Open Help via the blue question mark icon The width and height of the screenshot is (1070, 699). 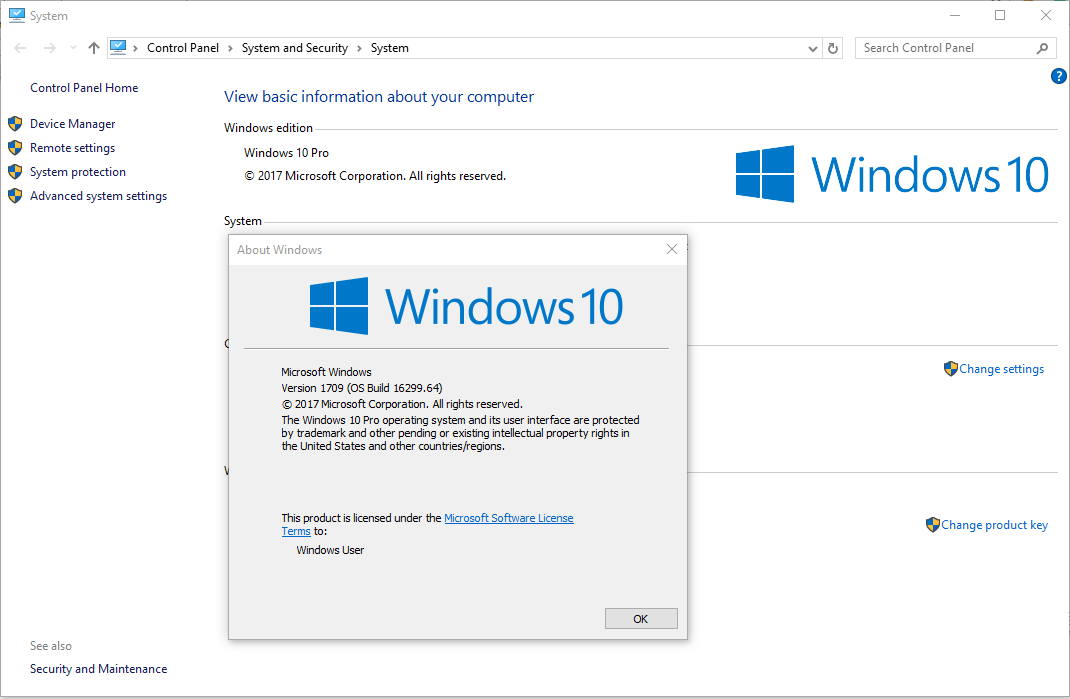(x=1058, y=75)
